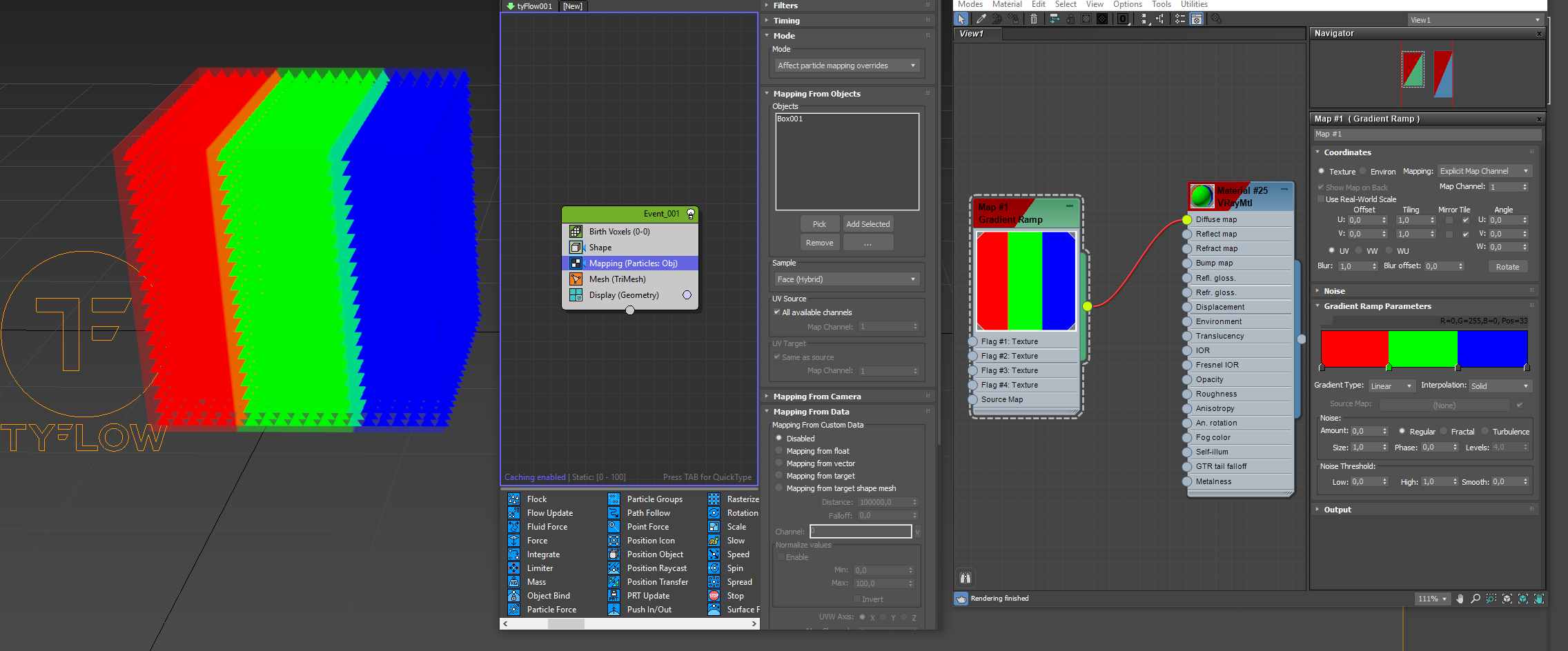This screenshot has height=651, width=1568.
Task: Select Mapping from float radio button
Action: [x=779, y=451]
